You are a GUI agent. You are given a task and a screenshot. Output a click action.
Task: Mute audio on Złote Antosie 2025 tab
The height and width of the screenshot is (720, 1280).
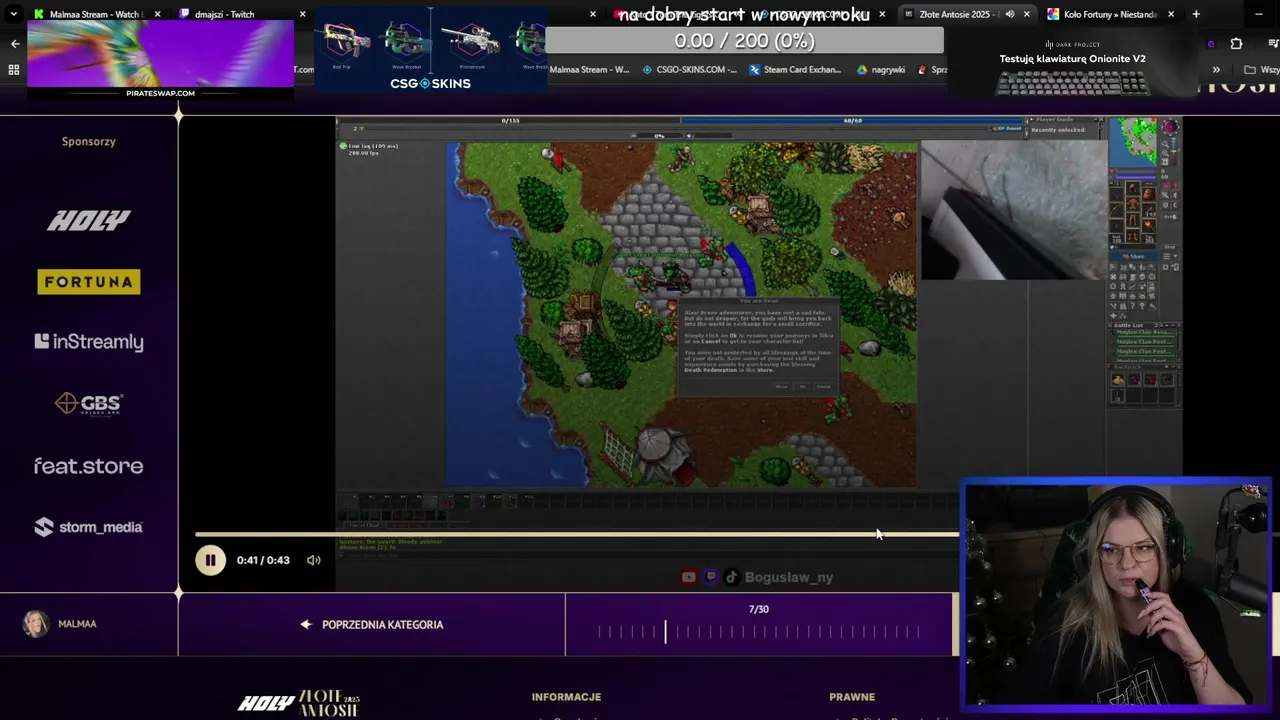pos(1009,14)
